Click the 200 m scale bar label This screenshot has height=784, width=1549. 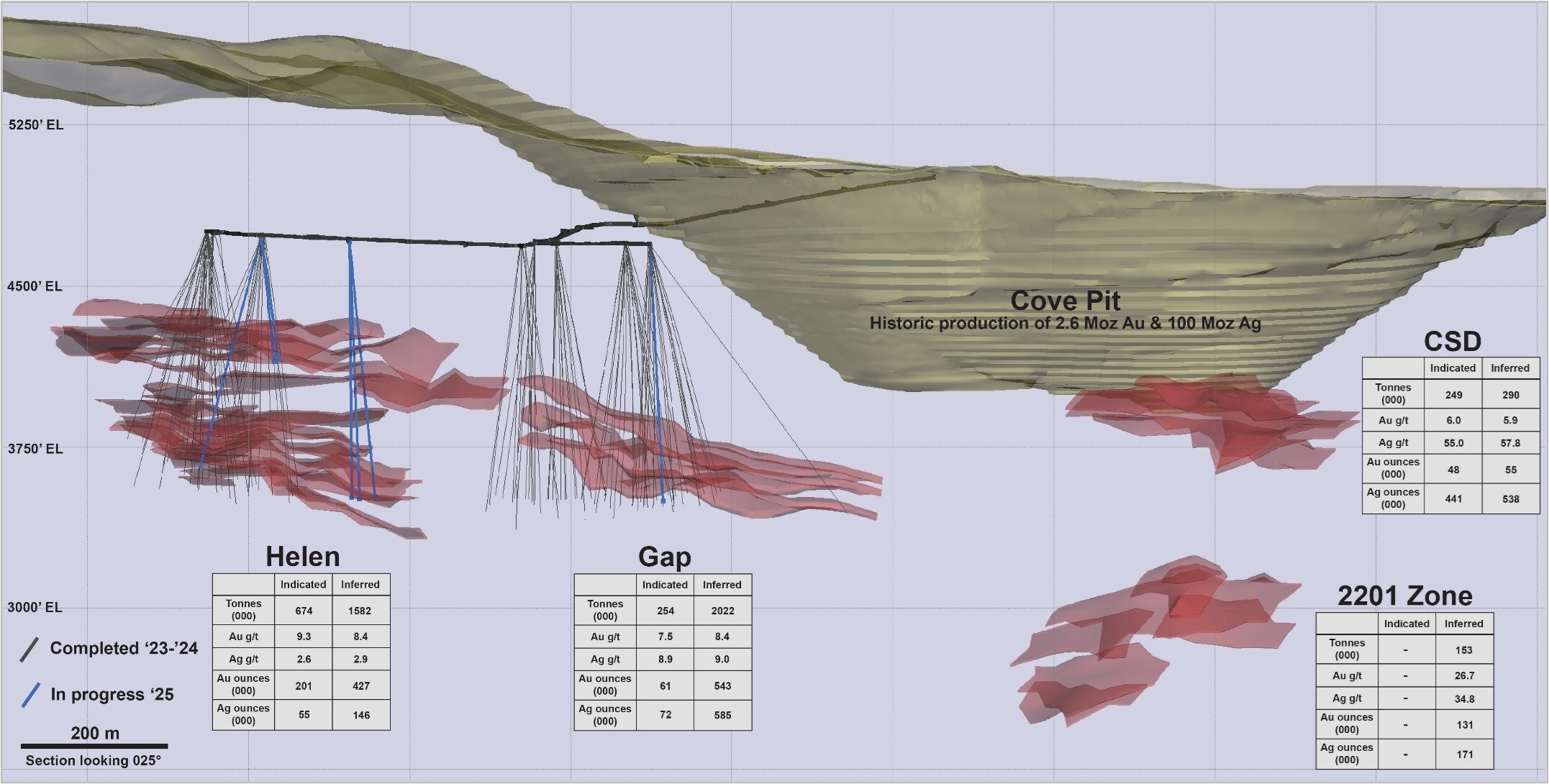[95, 733]
